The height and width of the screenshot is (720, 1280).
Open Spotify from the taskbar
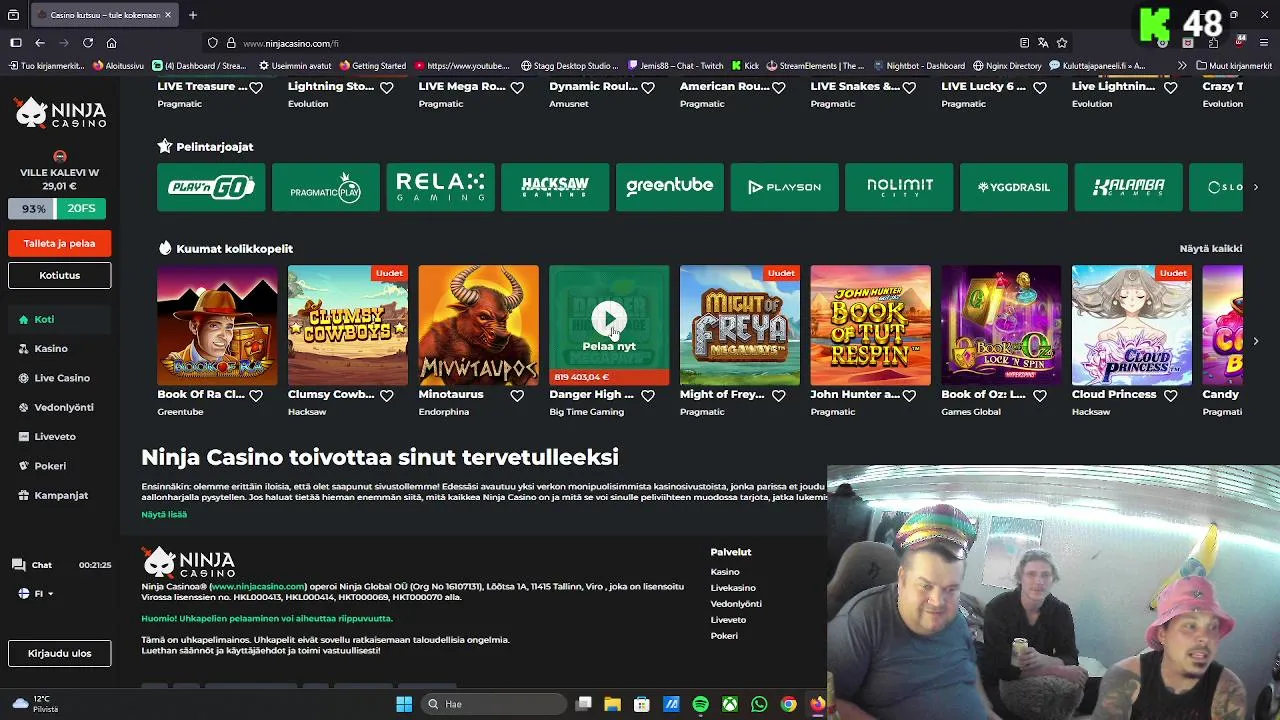(700, 704)
